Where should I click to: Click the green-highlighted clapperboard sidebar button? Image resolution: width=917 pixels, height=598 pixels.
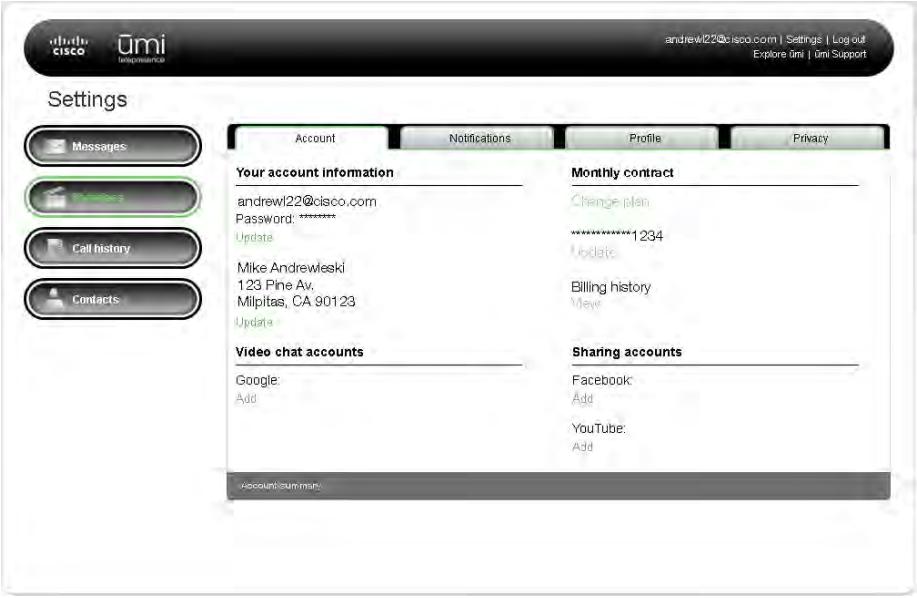113,197
